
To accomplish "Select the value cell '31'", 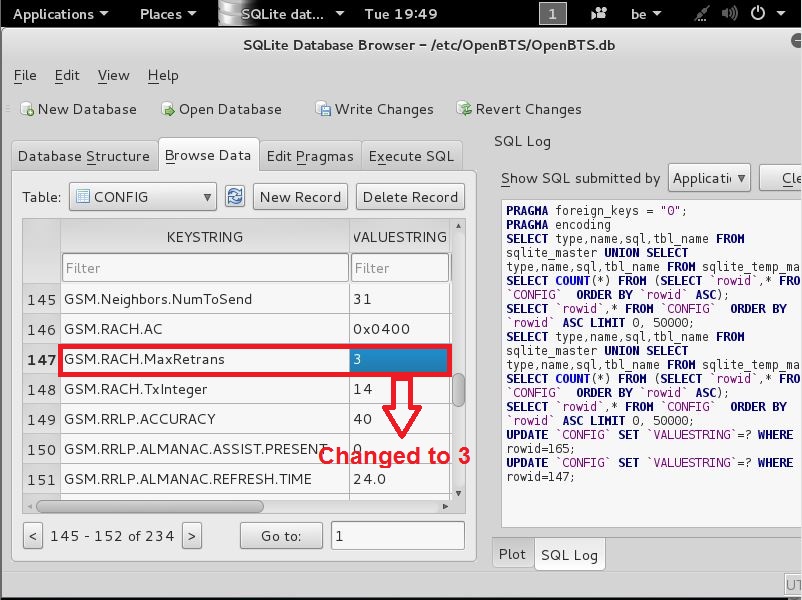I will coord(400,299).
